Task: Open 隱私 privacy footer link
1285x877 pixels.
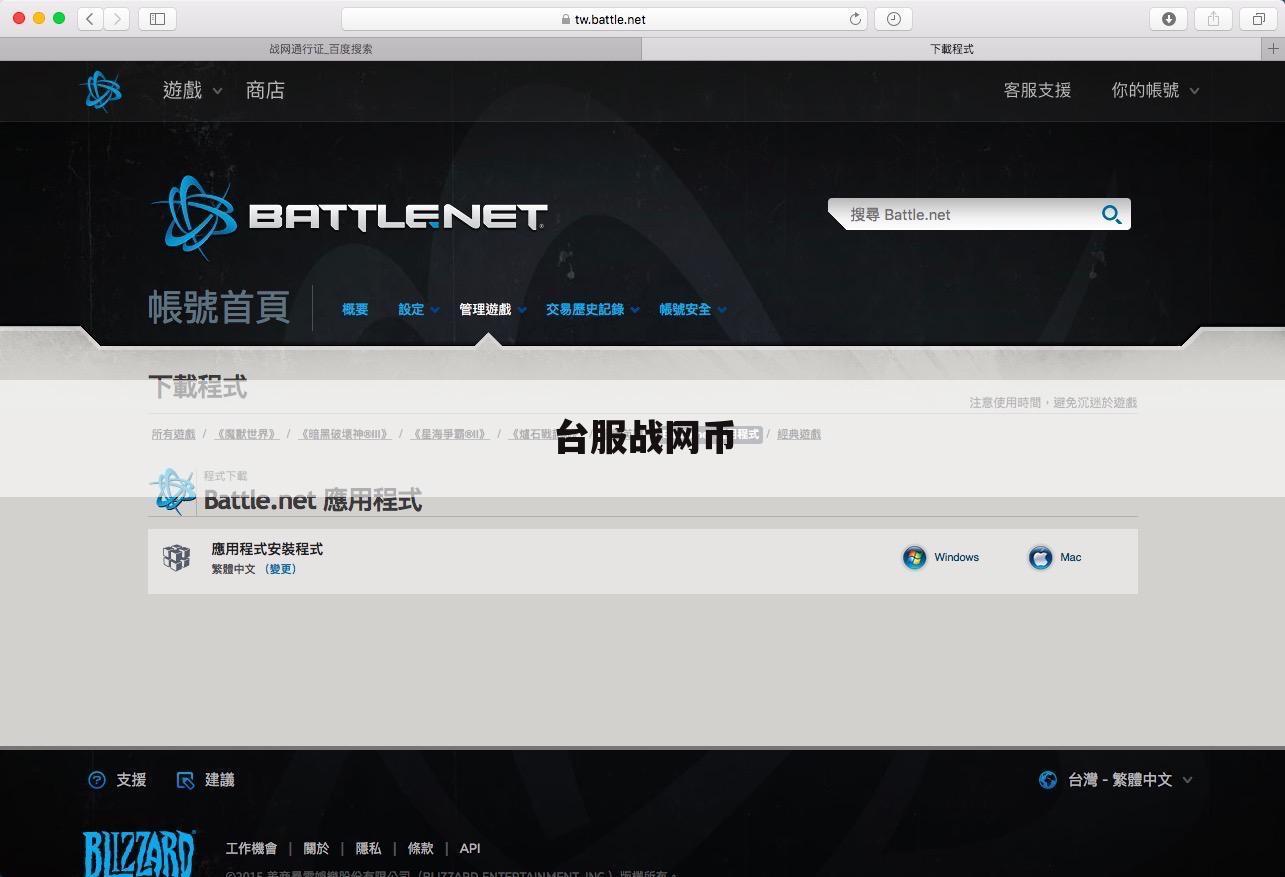Action: click(x=368, y=848)
